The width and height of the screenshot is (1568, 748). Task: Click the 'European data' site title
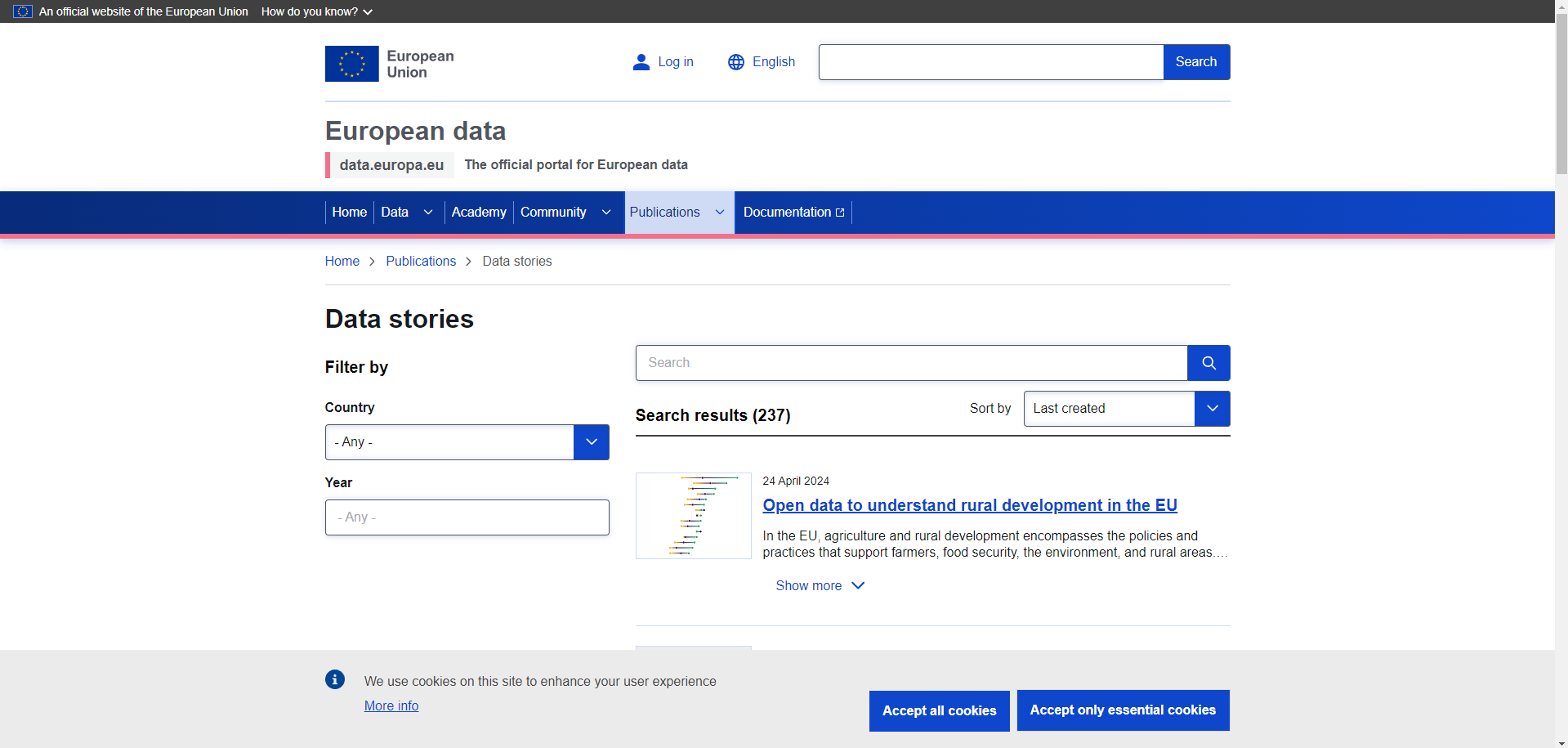coord(415,131)
